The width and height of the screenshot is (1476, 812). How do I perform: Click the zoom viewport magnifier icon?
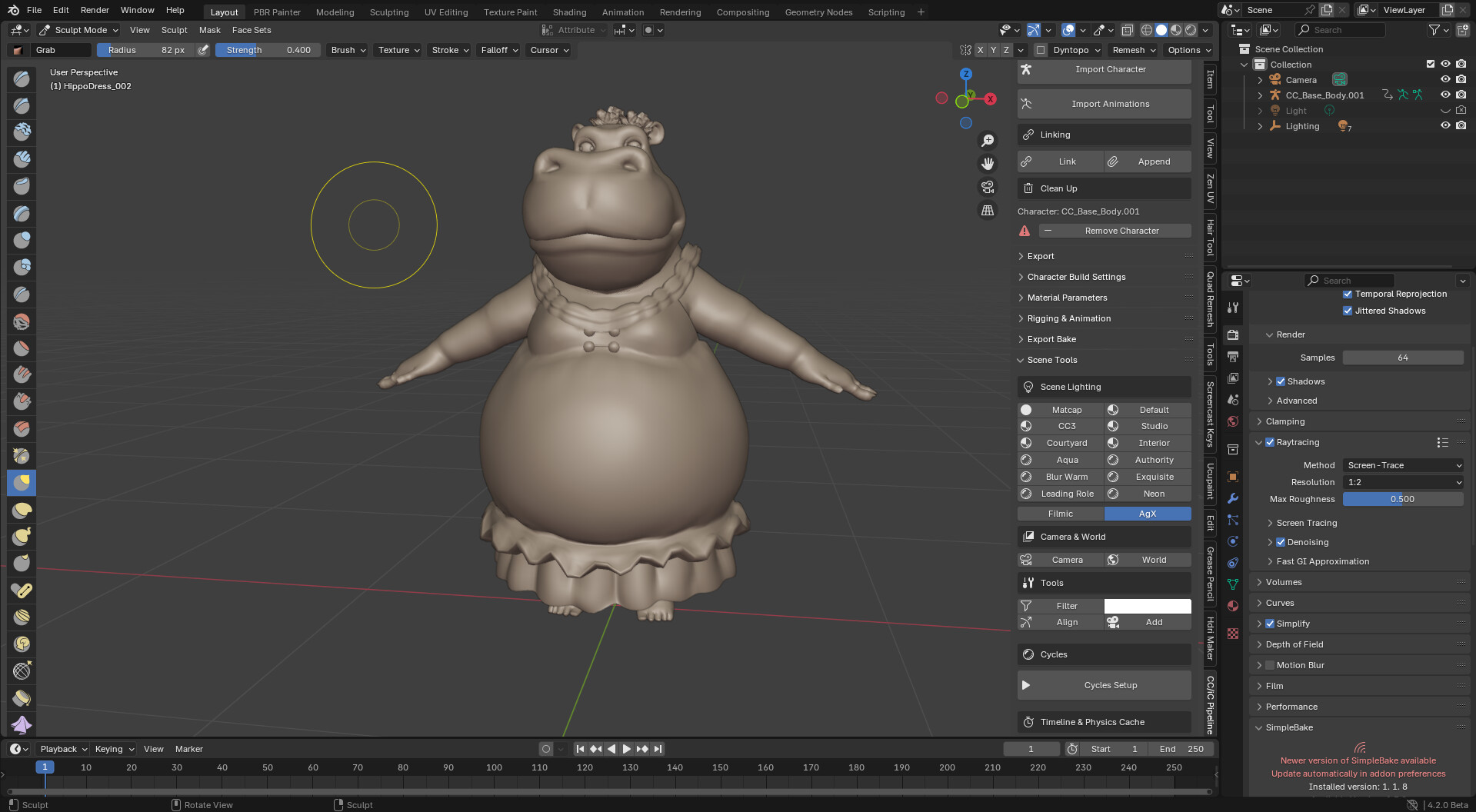point(988,141)
